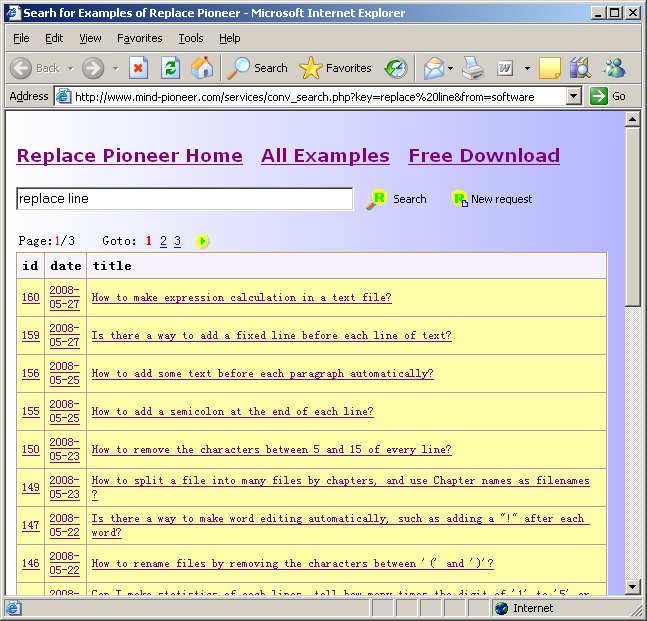Open the Favorites toolbar button
The image size is (647, 621).
(x=336, y=68)
